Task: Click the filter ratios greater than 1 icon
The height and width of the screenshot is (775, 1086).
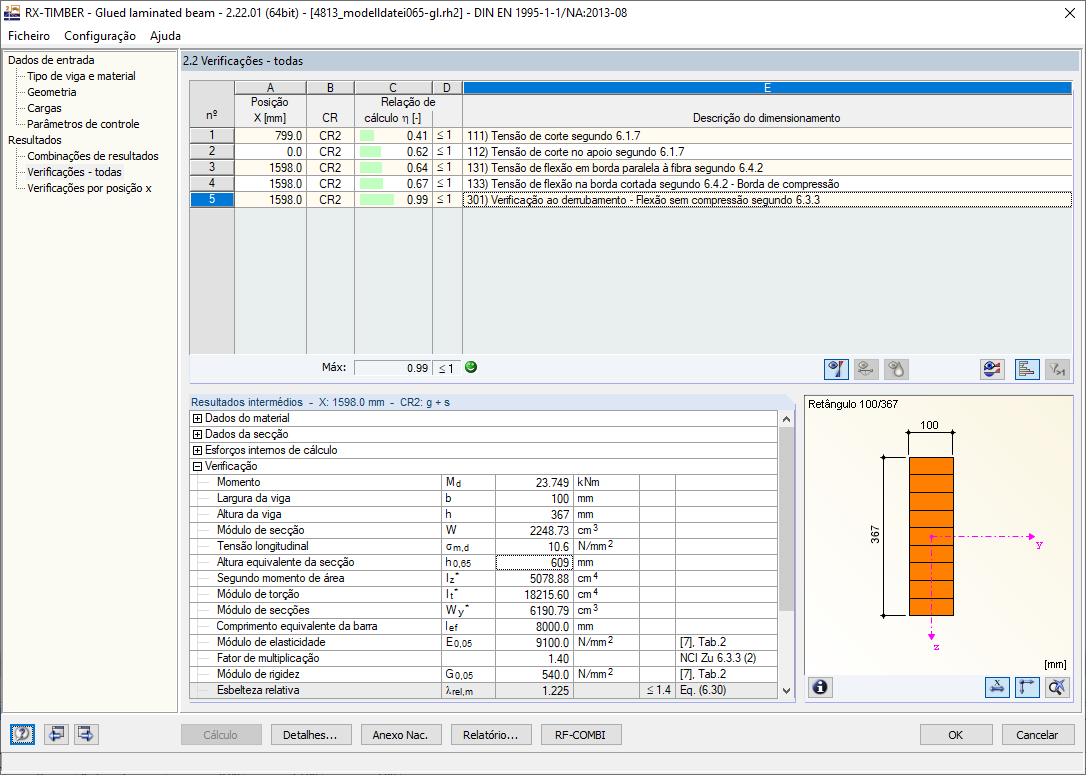Action: coord(1057,369)
